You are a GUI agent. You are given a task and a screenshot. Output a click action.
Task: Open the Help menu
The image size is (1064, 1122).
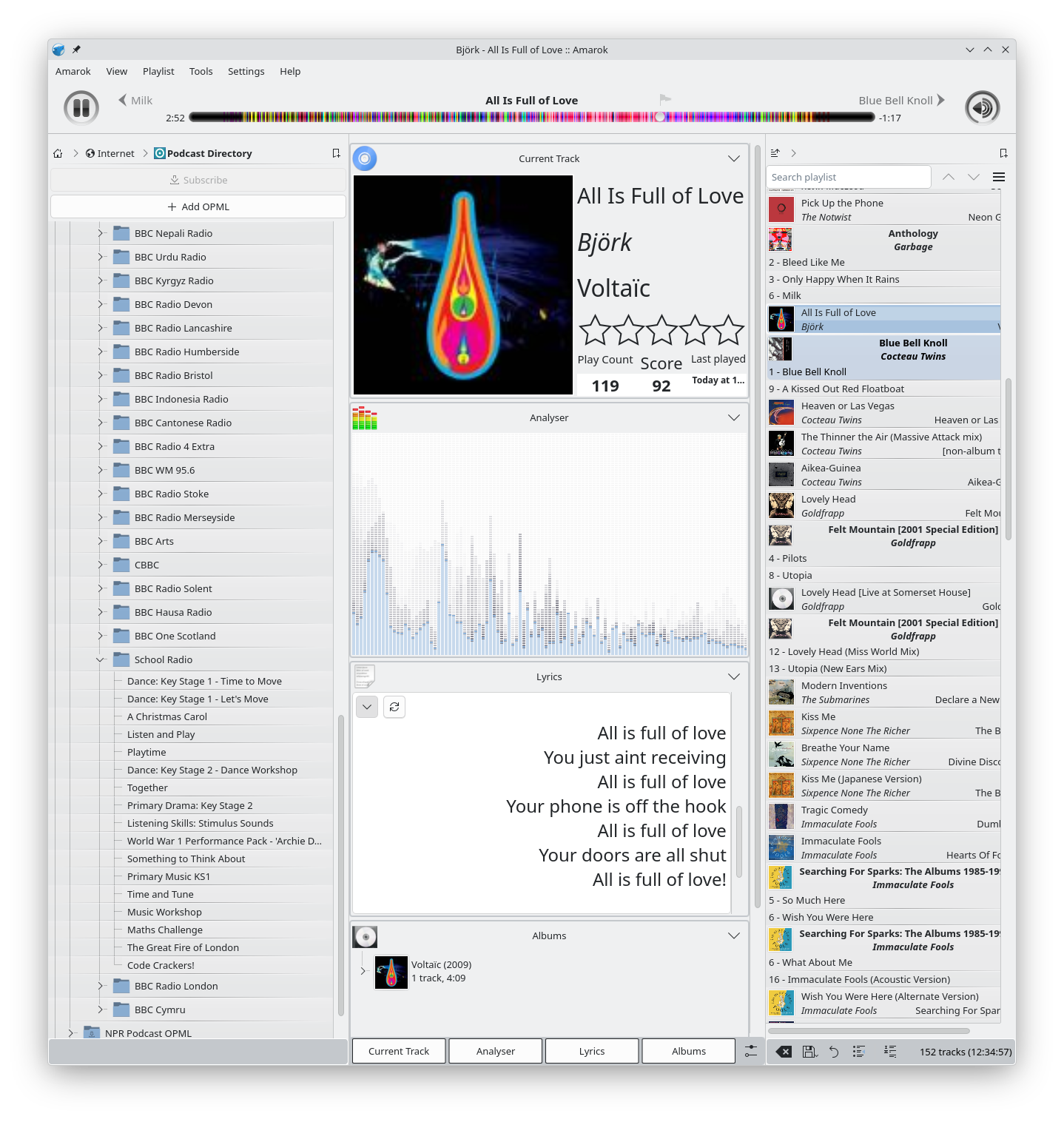(290, 71)
